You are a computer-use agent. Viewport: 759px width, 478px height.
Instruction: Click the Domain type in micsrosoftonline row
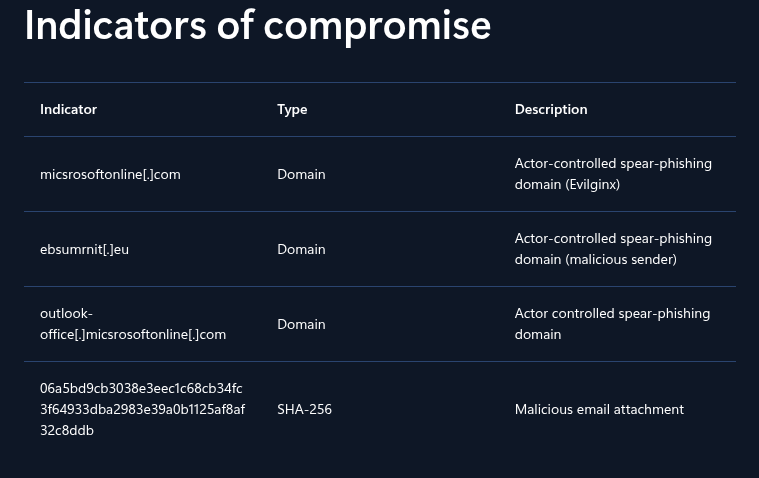301,174
